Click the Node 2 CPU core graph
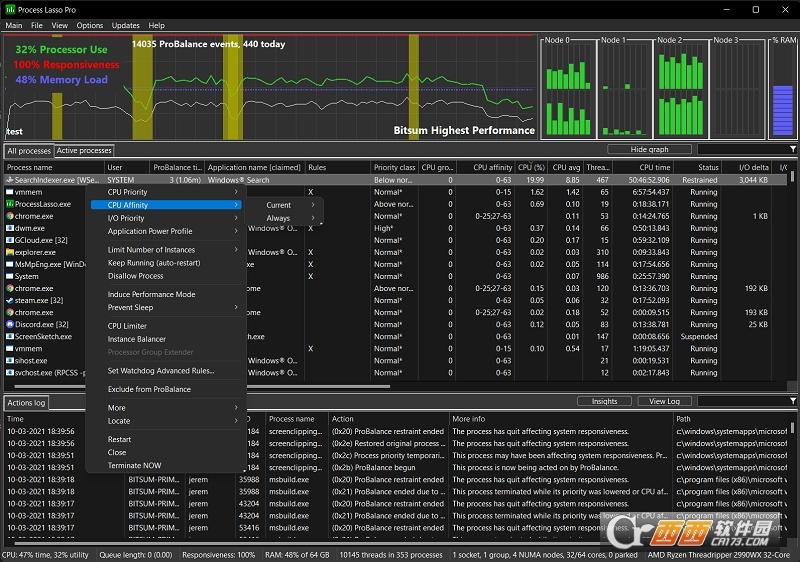Image resolution: width=800 pixels, height=562 pixels. (x=681, y=89)
